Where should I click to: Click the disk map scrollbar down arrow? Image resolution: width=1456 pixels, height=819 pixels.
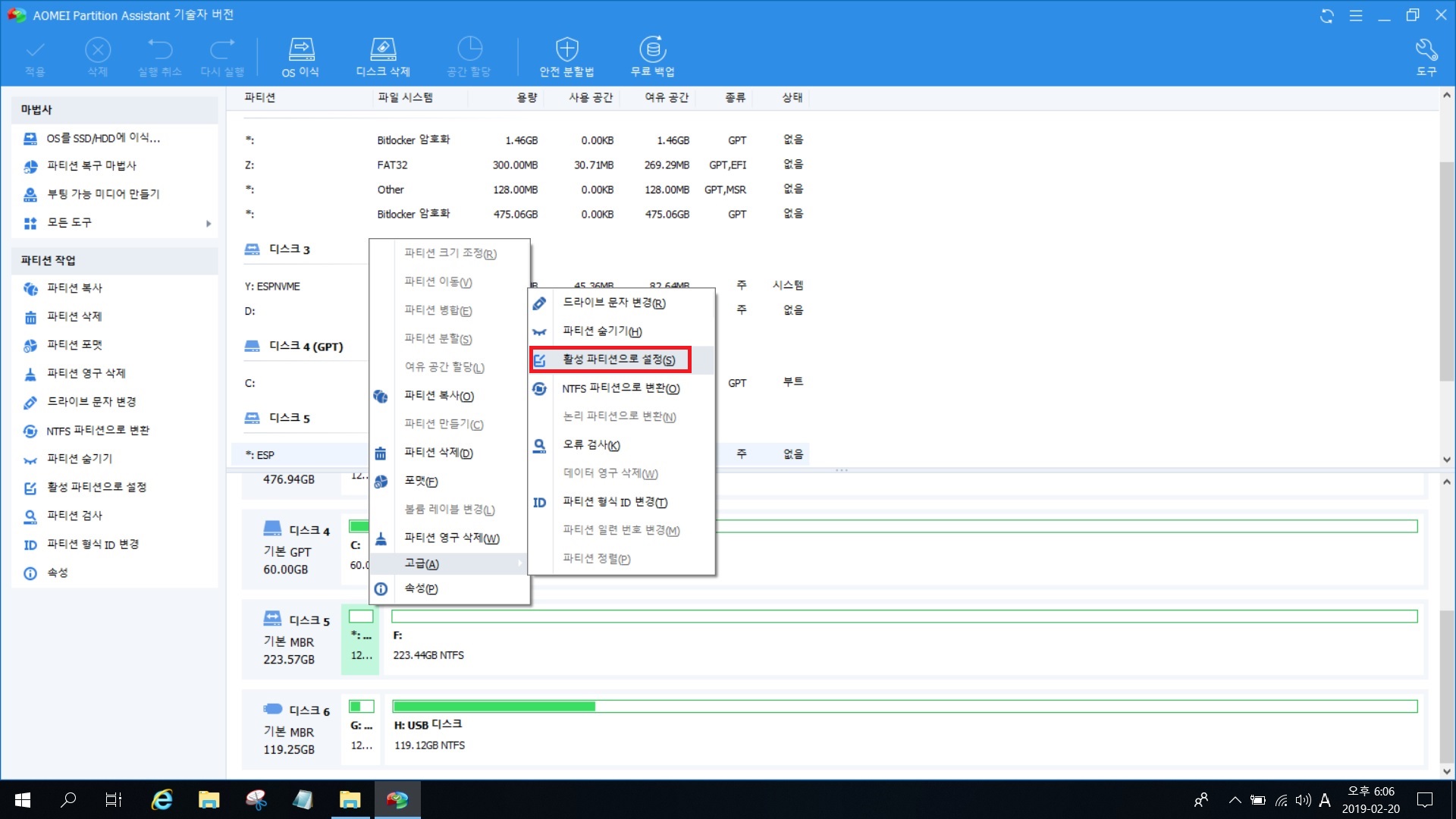(1447, 771)
